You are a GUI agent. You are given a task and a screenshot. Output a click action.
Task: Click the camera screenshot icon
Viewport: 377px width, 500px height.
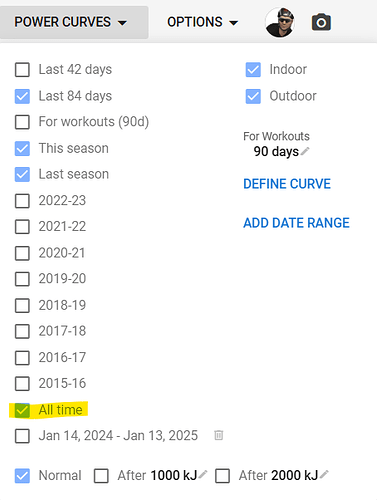pos(321,23)
